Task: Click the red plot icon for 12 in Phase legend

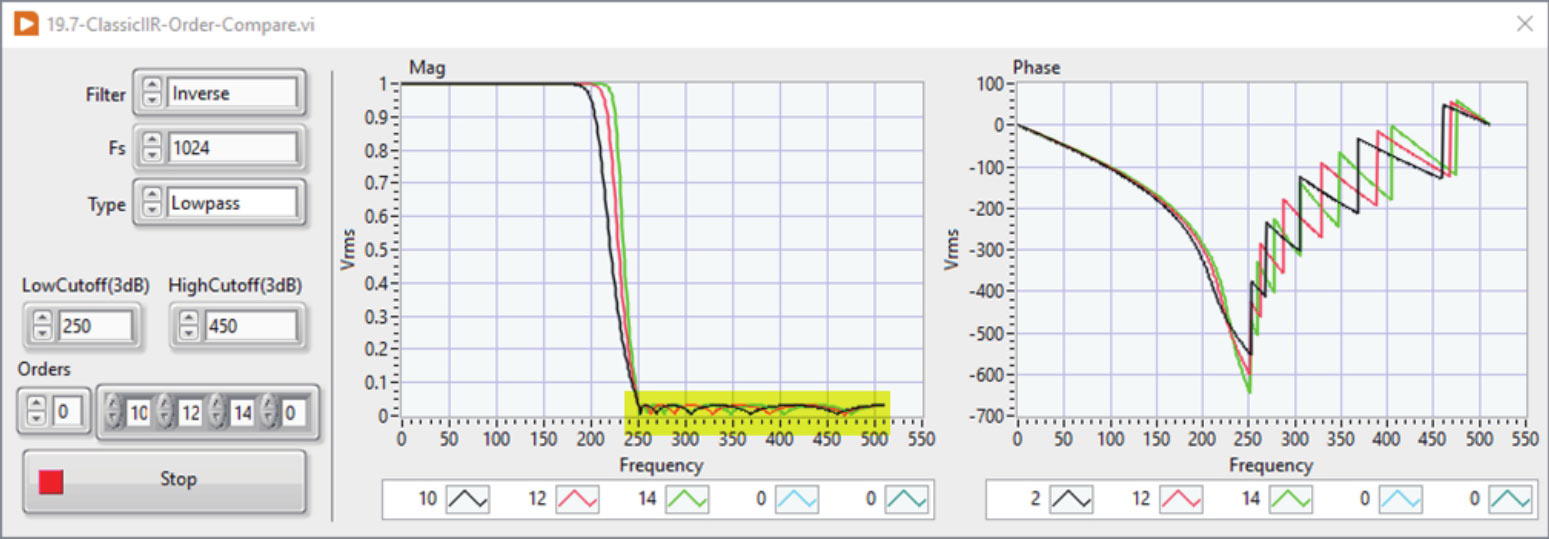Action: tap(1181, 499)
